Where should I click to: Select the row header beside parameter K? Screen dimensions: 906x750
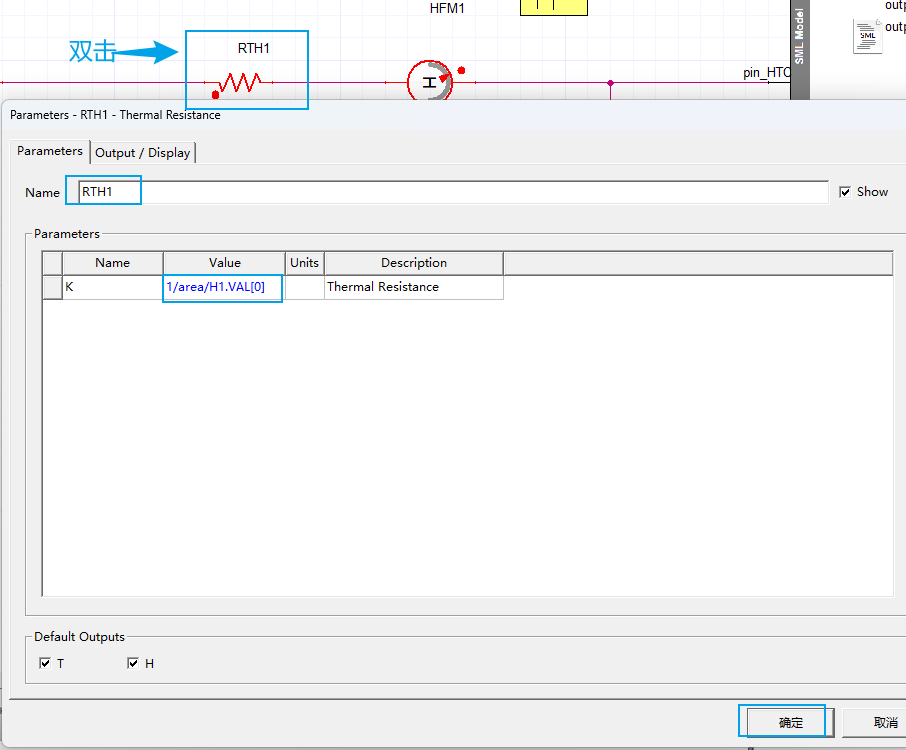(52, 287)
